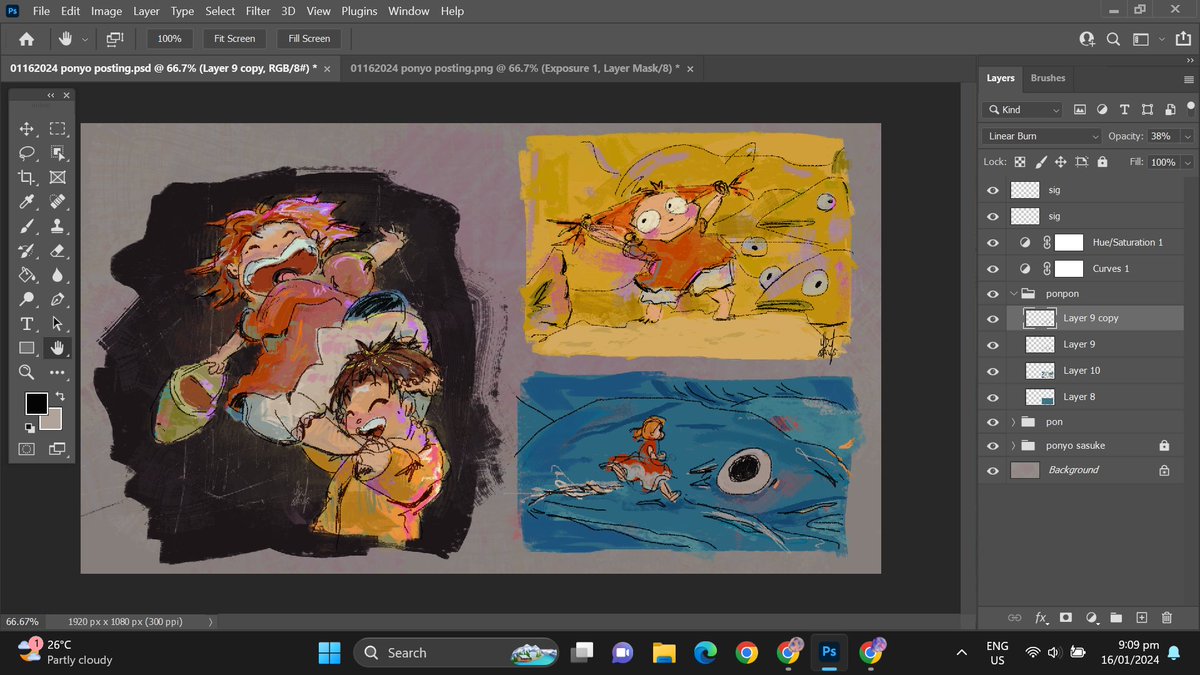This screenshot has height=675, width=1200.
Task: Select the Blur tool
Action: tap(58, 275)
